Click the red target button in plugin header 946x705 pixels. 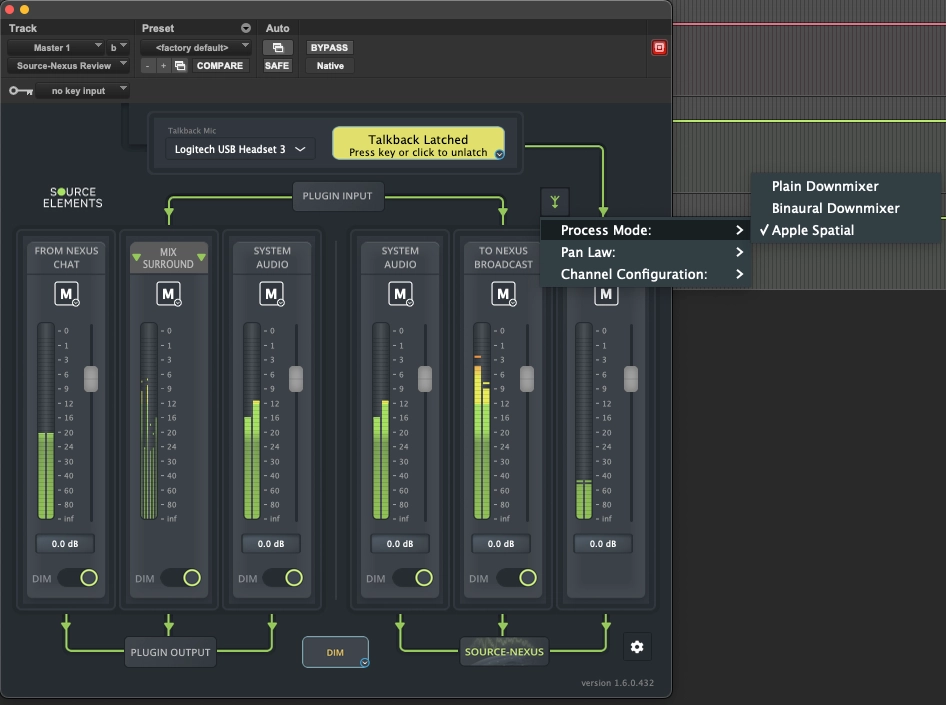[x=659, y=48]
